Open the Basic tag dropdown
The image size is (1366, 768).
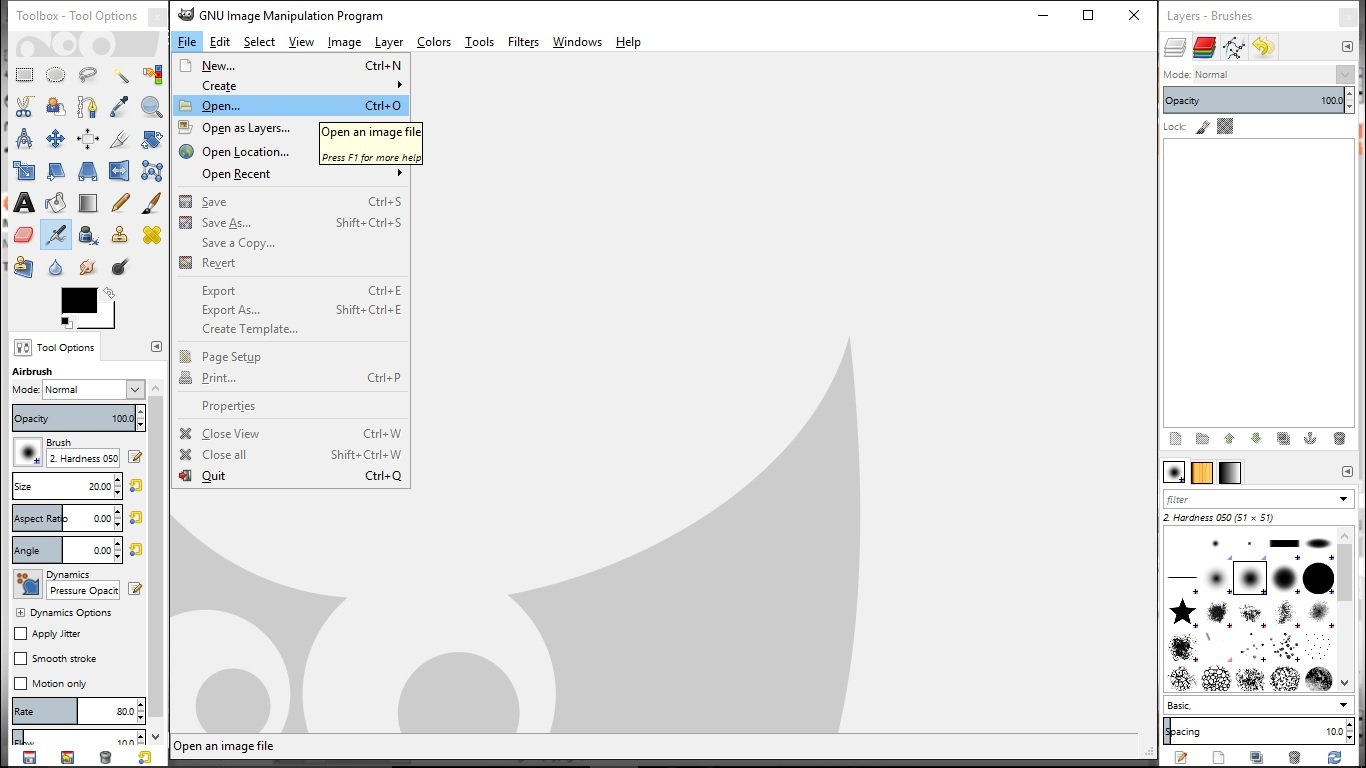click(x=1258, y=706)
